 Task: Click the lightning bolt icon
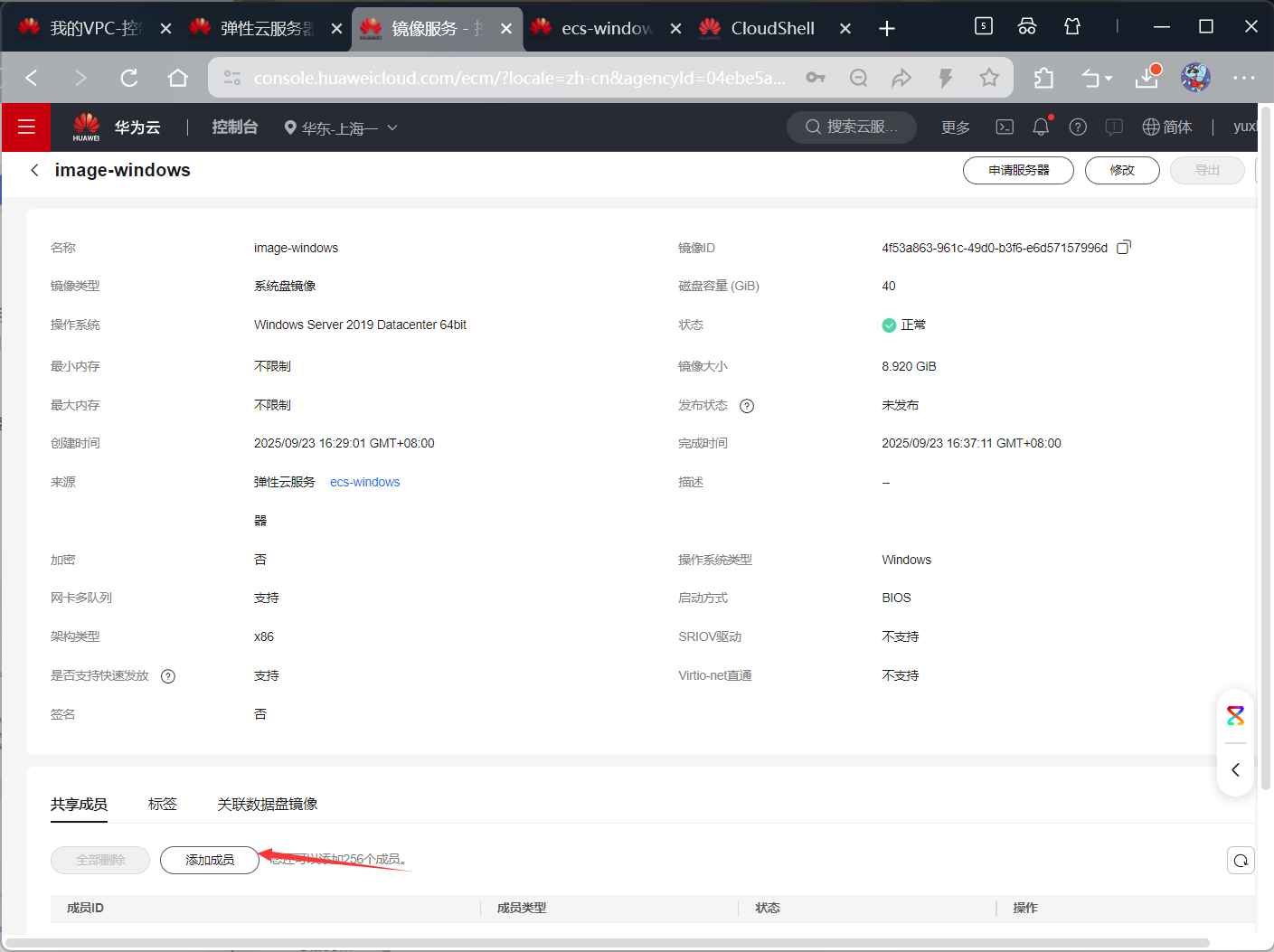(x=946, y=78)
